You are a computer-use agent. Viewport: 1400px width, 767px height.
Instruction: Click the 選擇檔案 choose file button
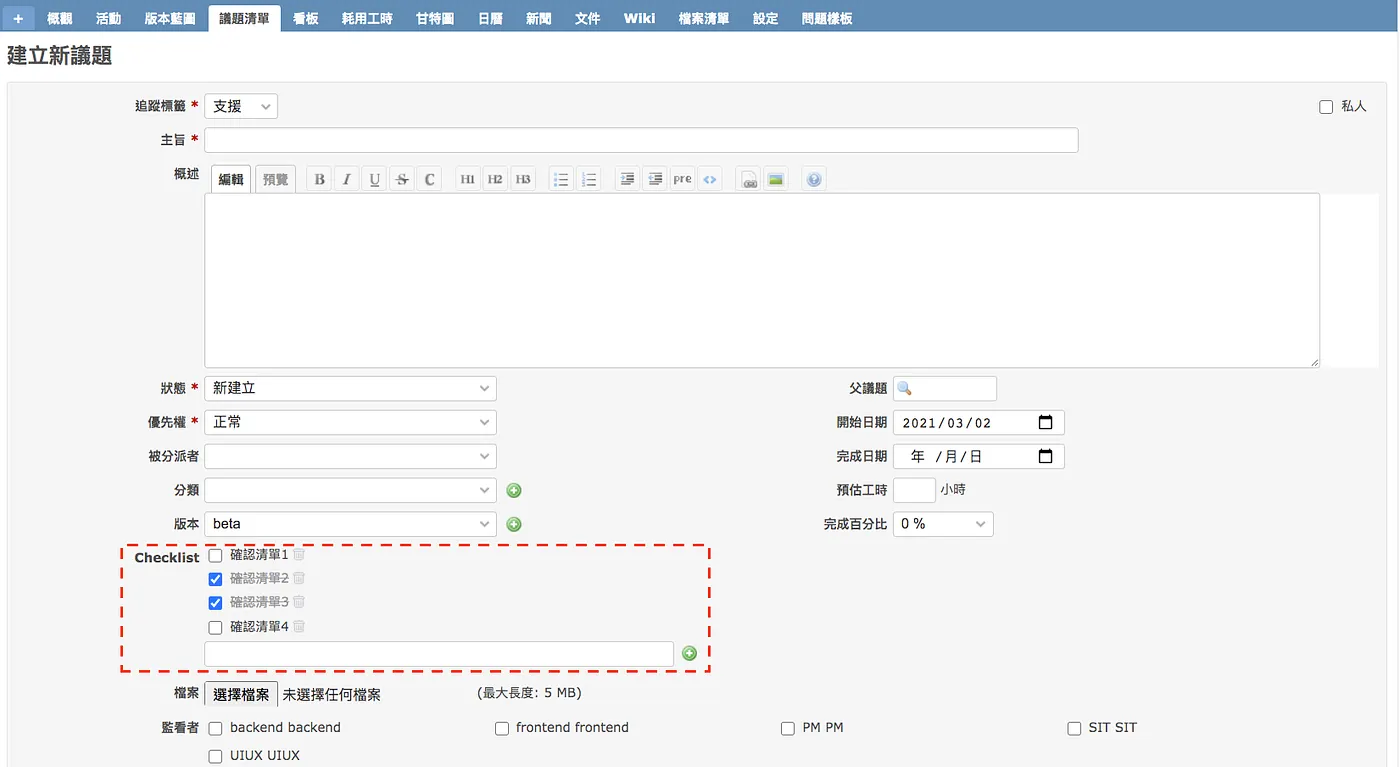(241, 694)
